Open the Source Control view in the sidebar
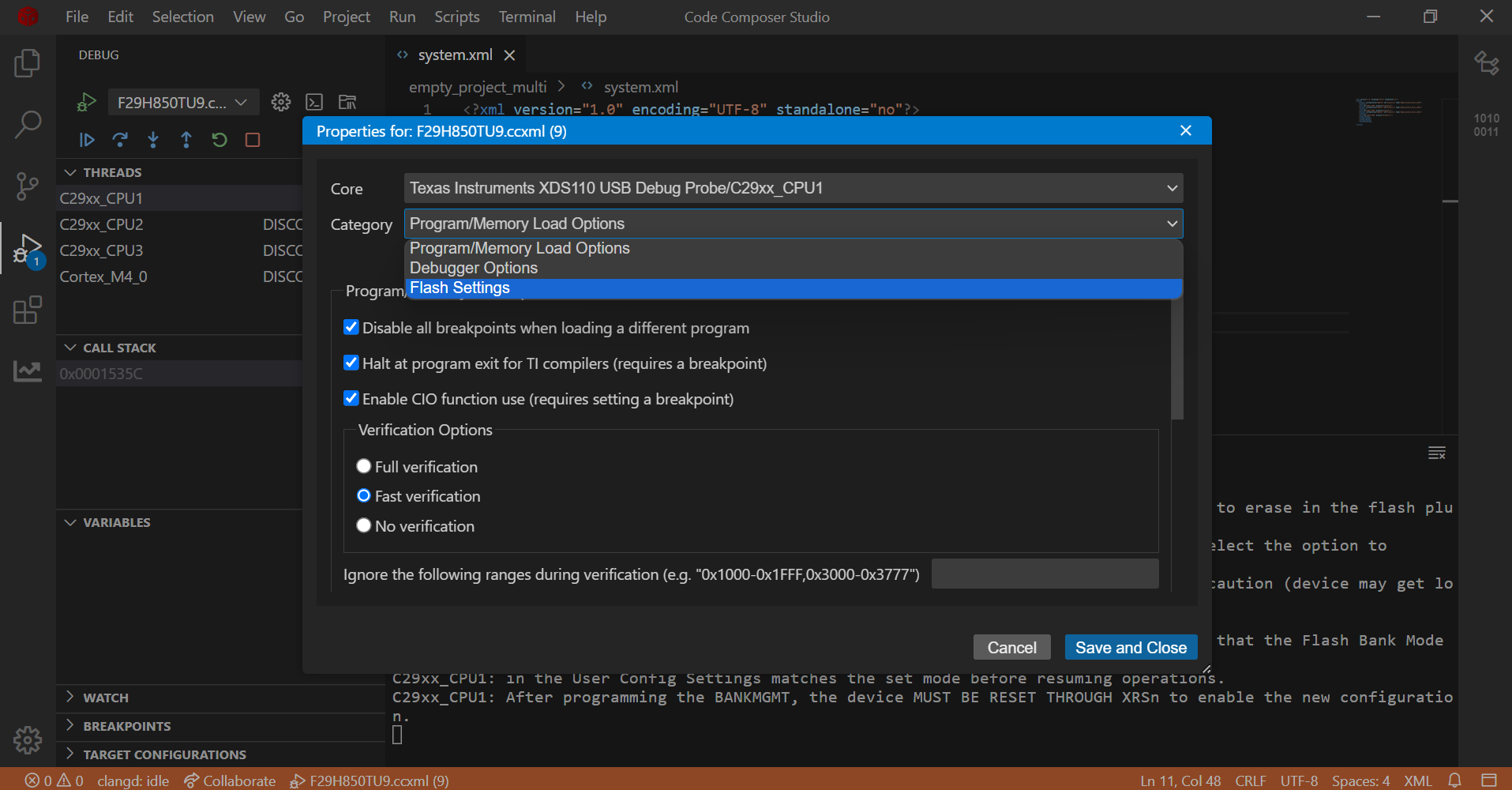This screenshot has height=790, width=1512. coord(27,186)
